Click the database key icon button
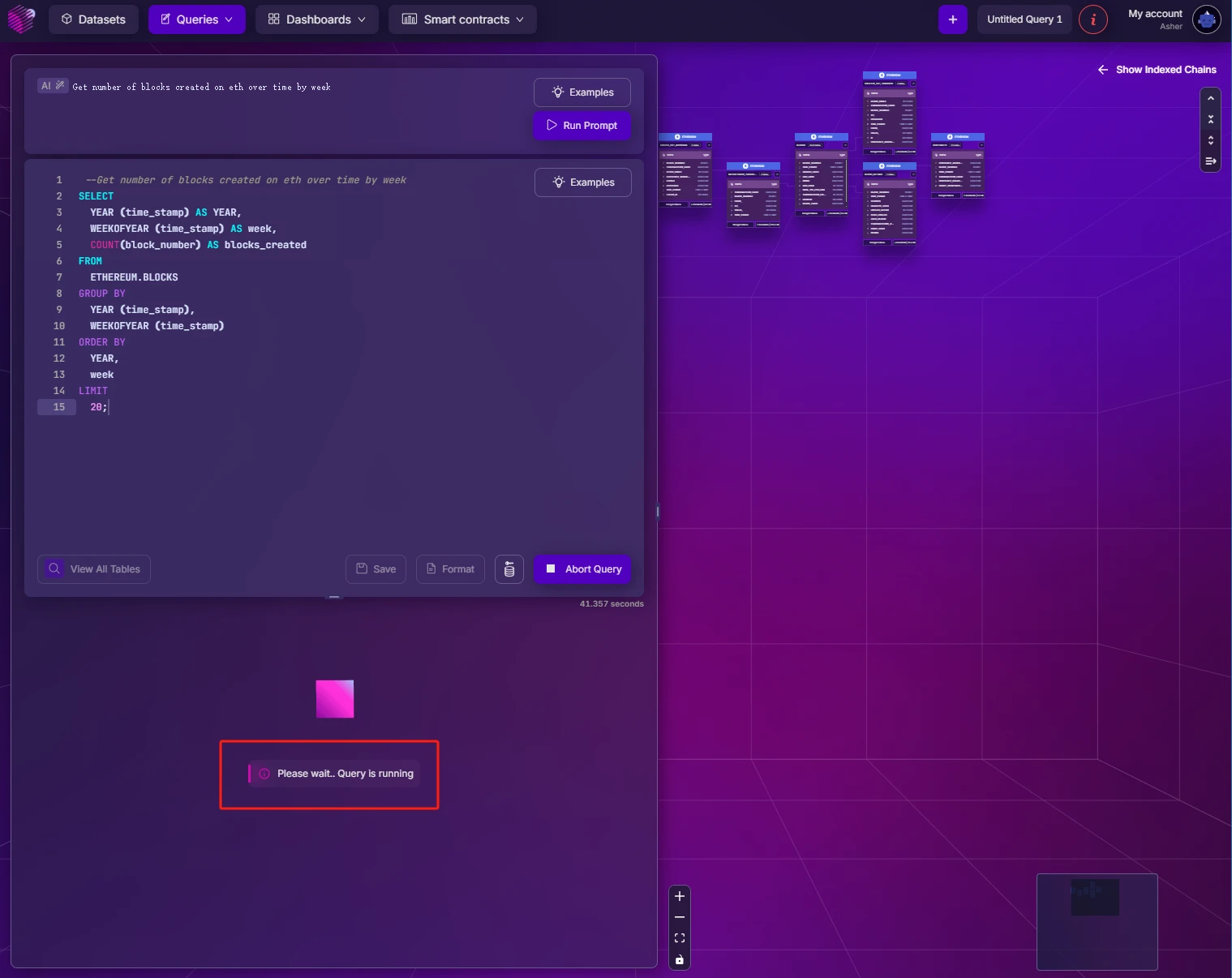This screenshot has height=978, width=1232. pyautogui.click(x=509, y=569)
